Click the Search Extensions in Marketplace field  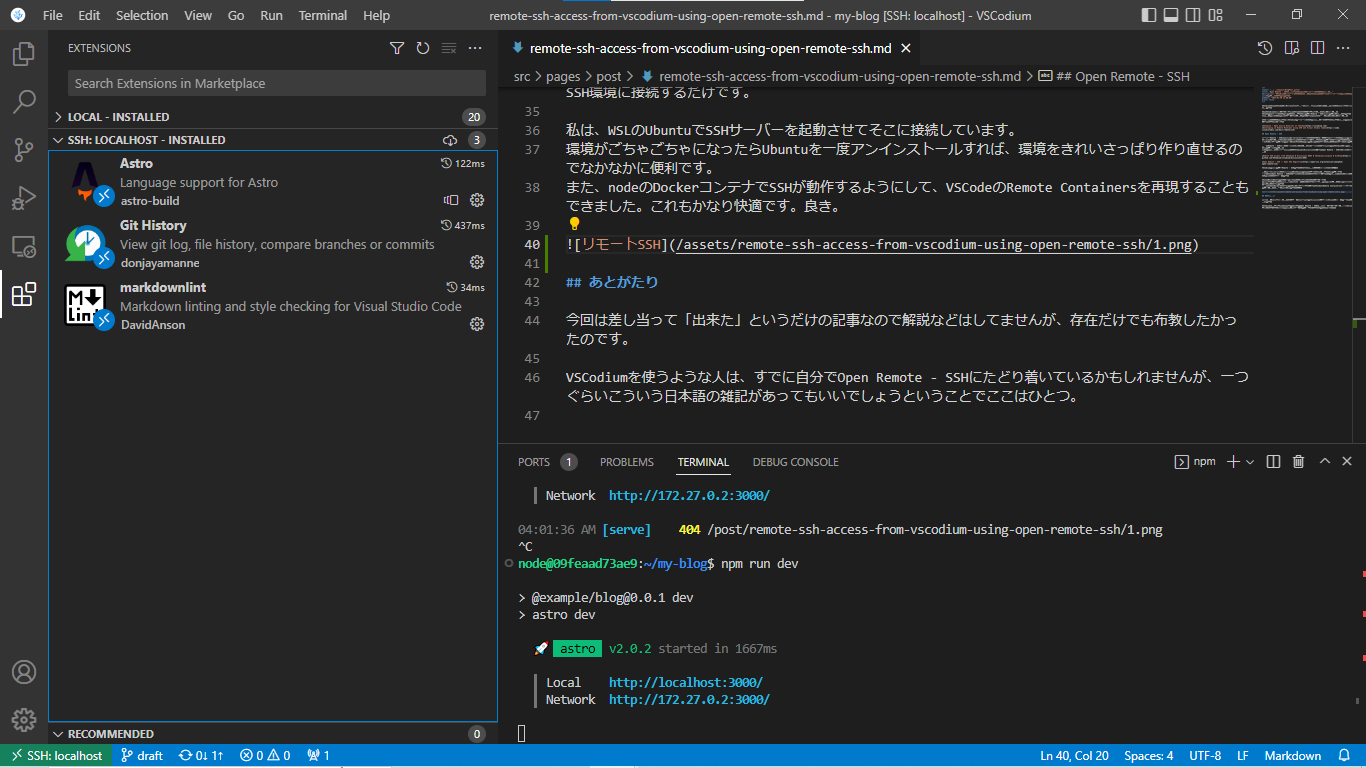tap(277, 83)
